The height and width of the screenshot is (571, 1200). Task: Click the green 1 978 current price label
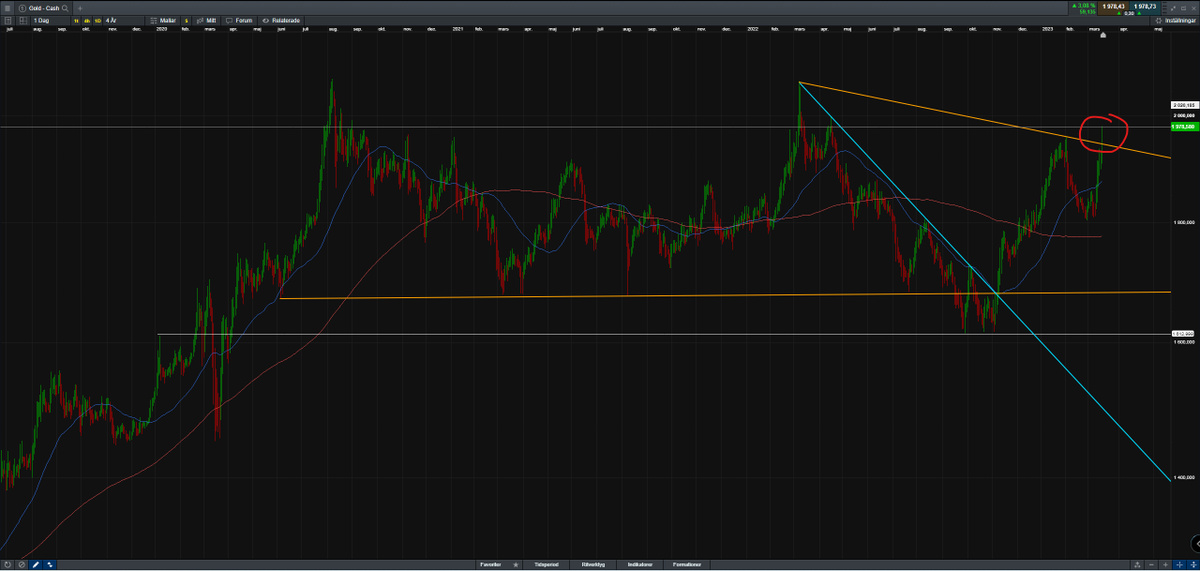coord(1185,127)
